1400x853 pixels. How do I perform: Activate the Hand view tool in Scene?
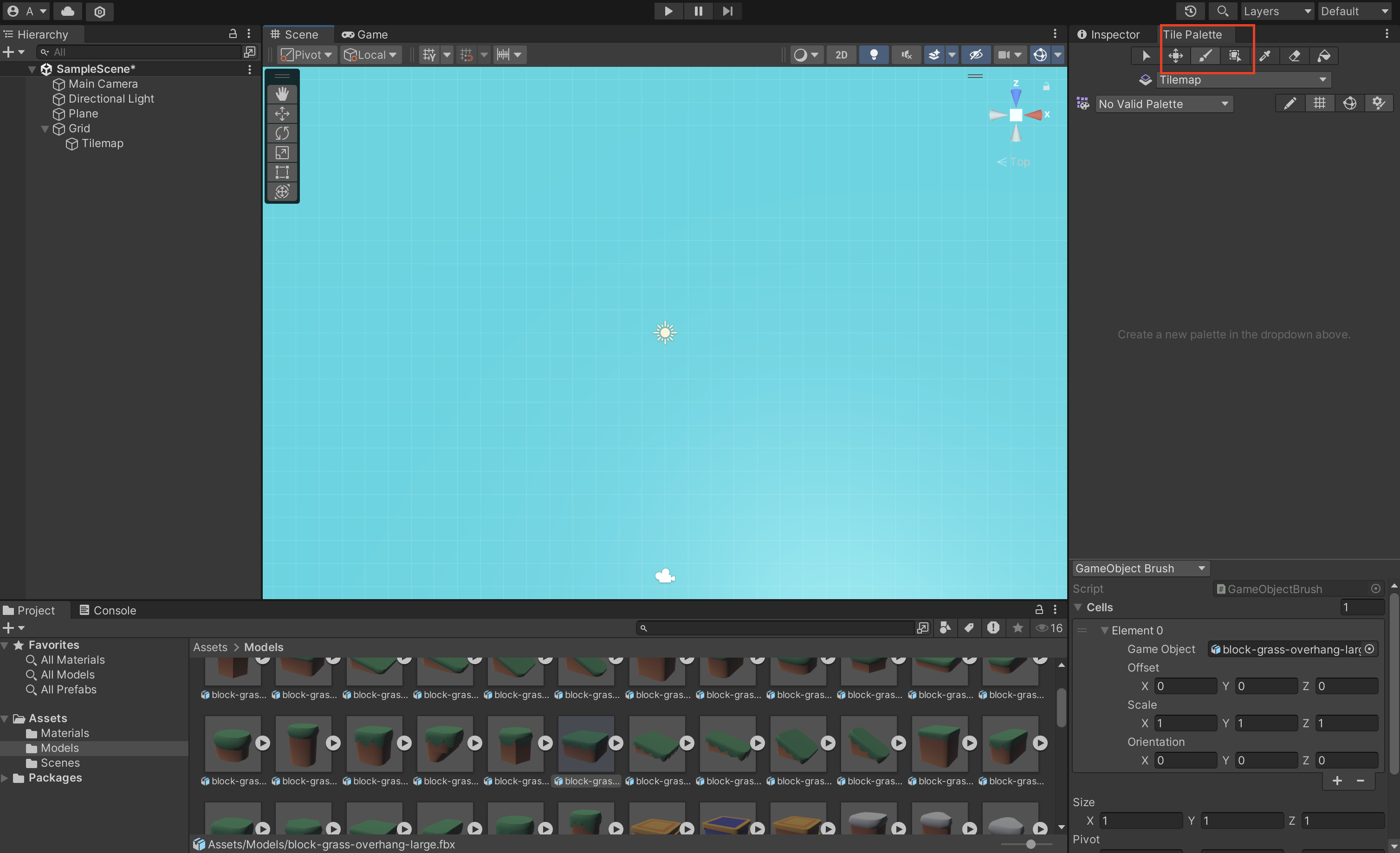coord(282,94)
